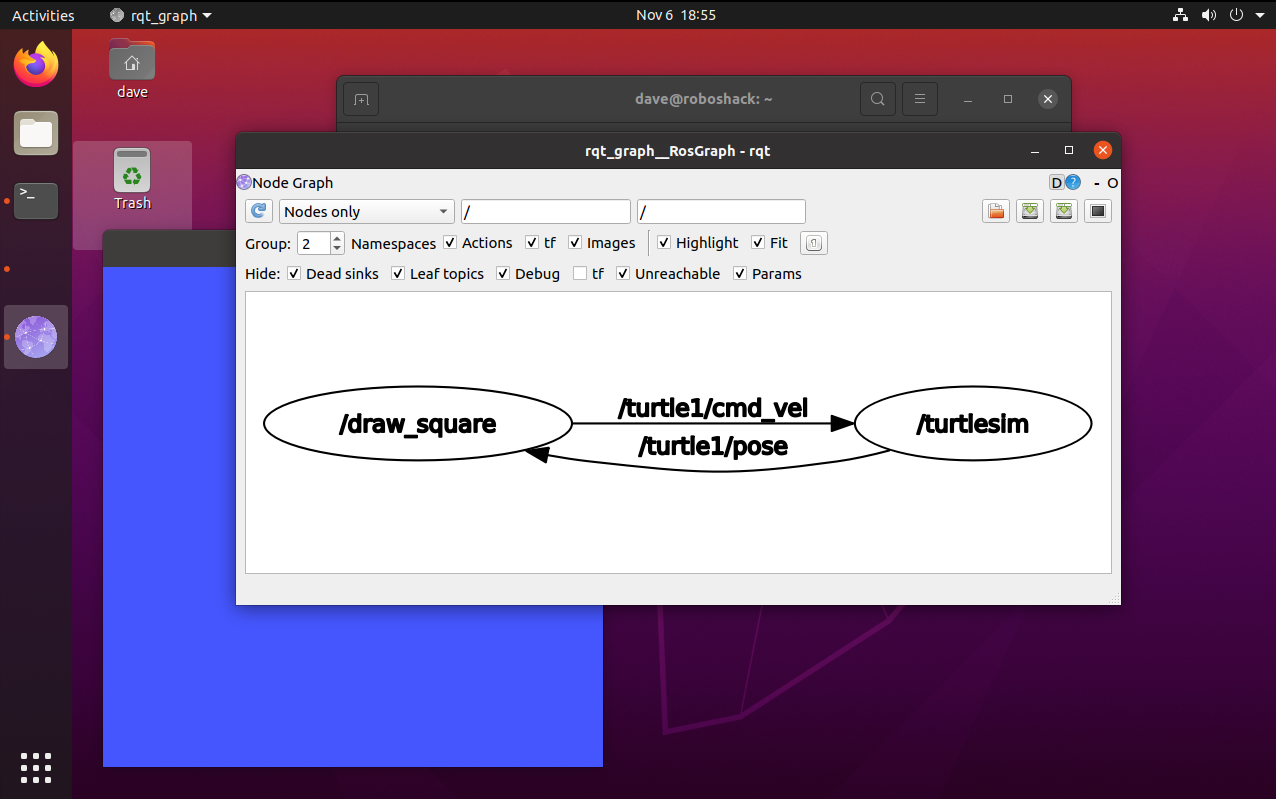Enable the tf checkbox in Hide row
Screen dimensions: 1276x799
580,274
